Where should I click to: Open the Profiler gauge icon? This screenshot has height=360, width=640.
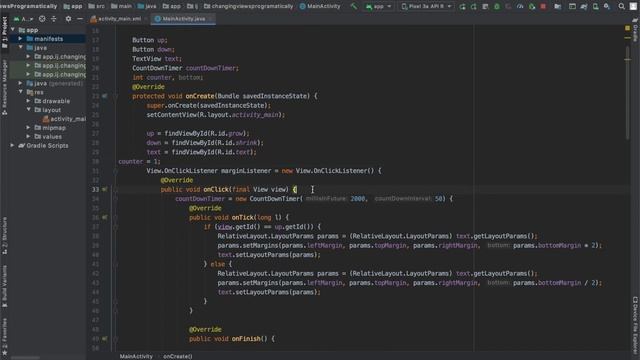[520, 7]
